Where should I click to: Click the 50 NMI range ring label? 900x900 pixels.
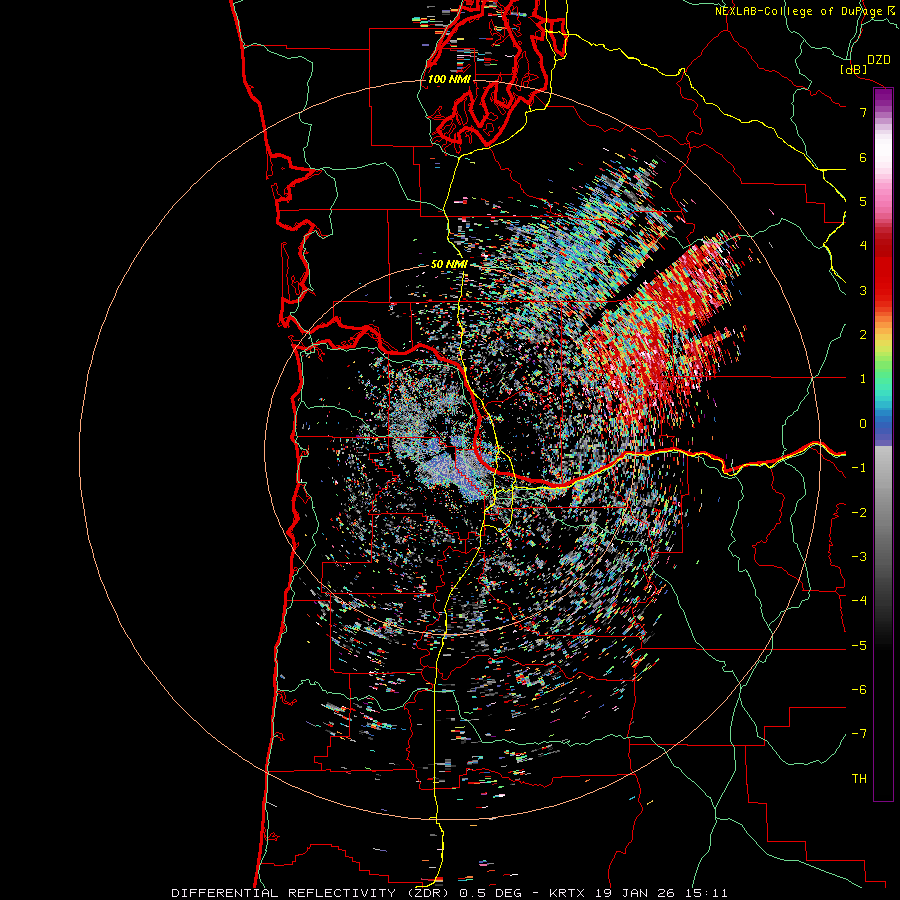pos(448,264)
